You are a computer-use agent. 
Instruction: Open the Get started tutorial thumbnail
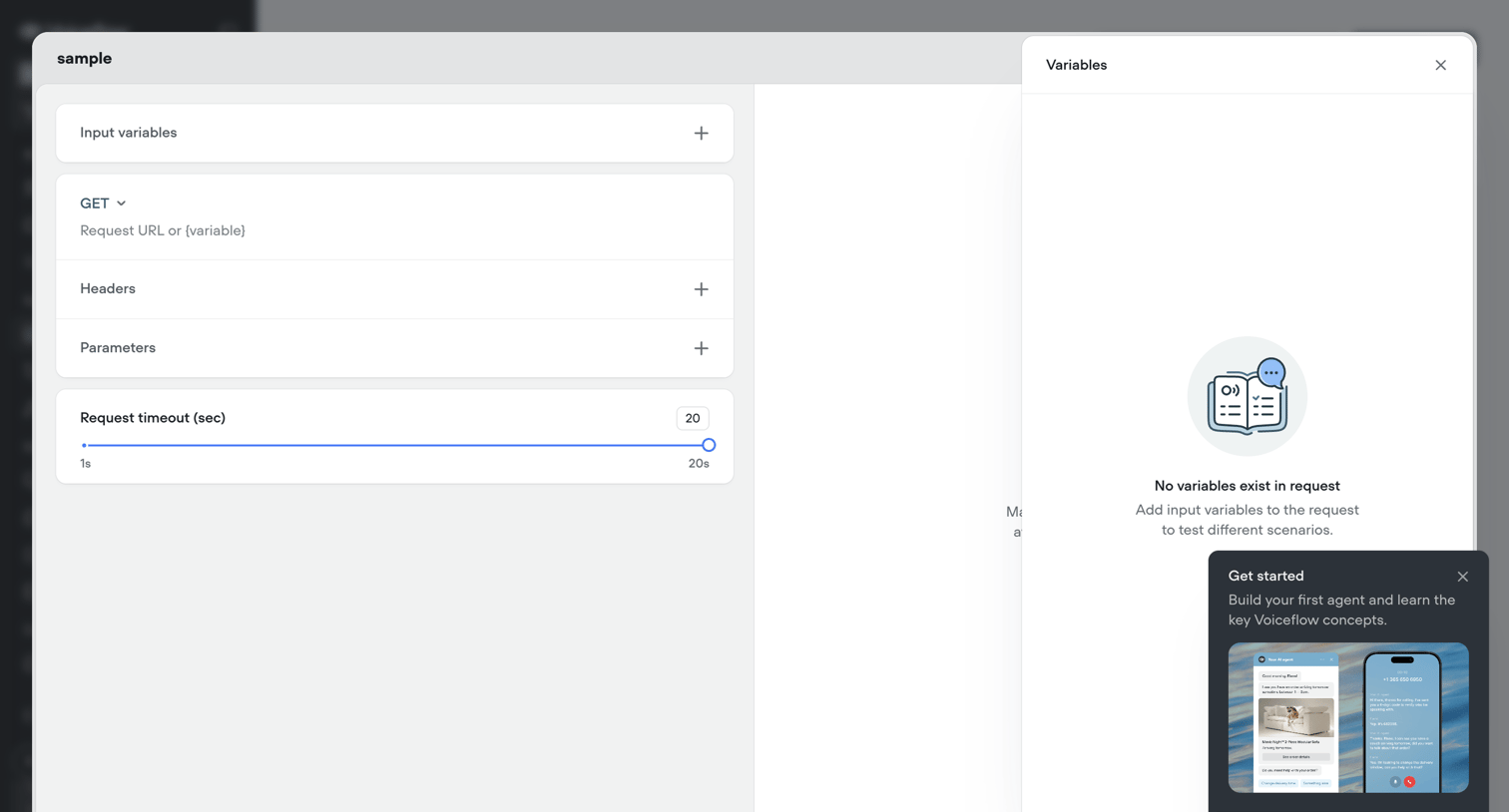pyautogui.click(x=1348, y=717)
